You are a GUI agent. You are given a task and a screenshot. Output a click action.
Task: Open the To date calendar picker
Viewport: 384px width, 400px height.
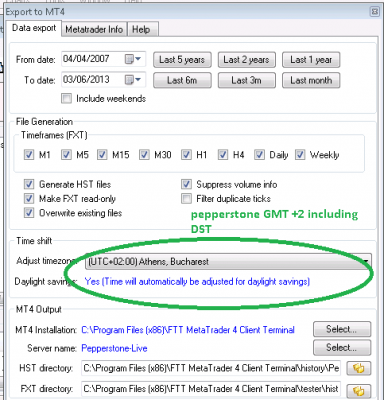[x=133, y=80]
